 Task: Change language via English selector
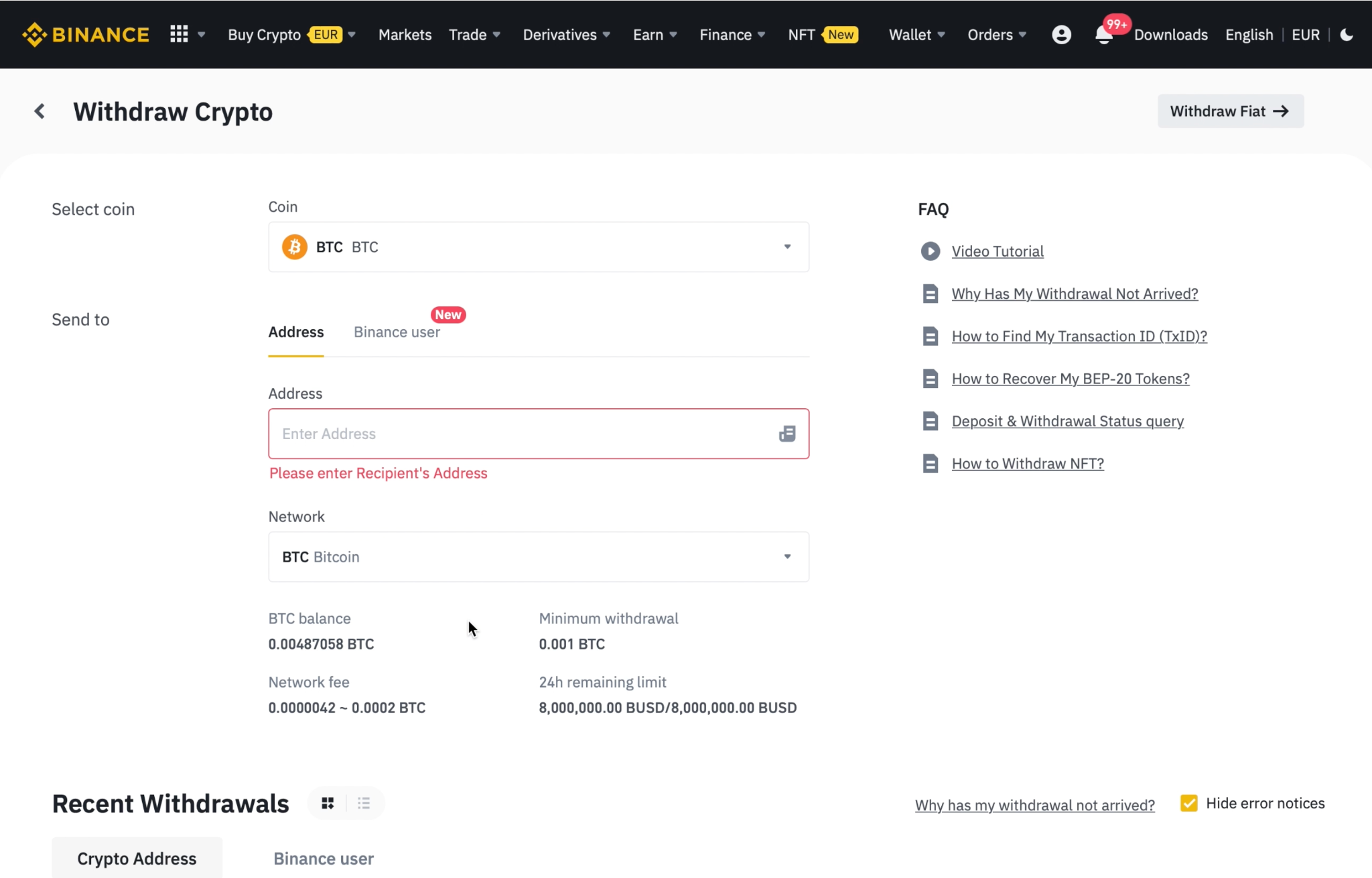[1249, 35]
